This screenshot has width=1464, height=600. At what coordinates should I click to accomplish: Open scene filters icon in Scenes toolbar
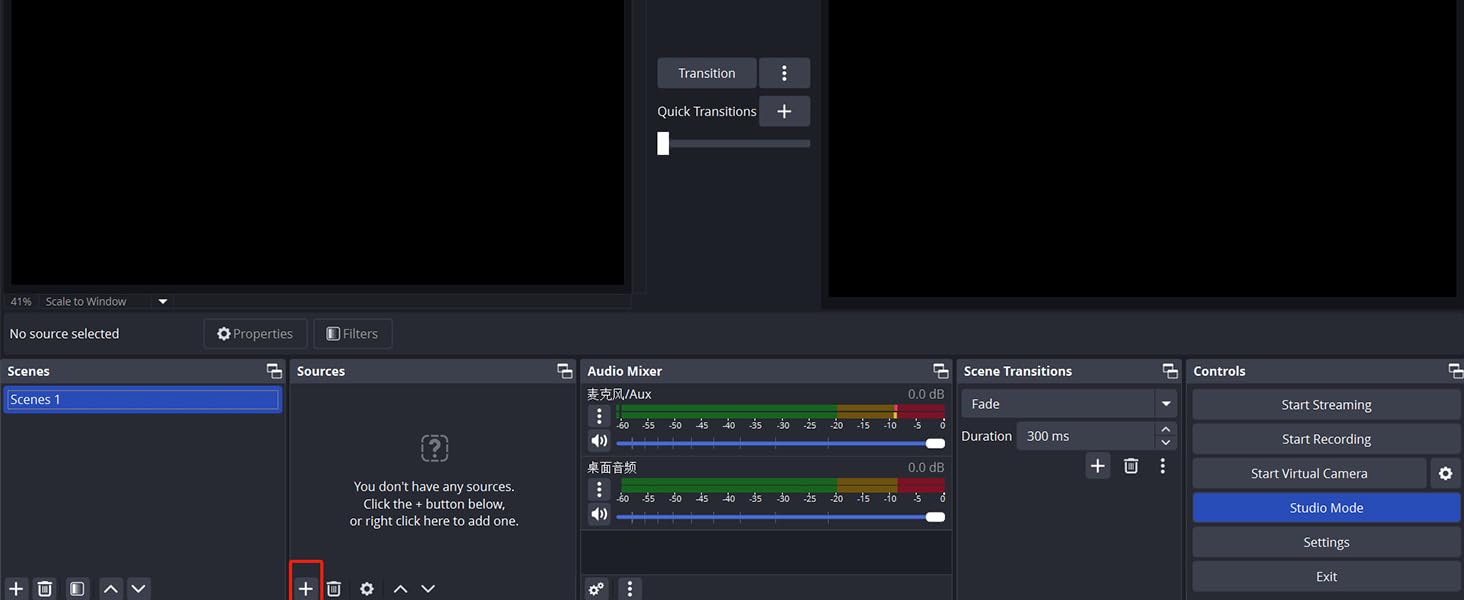point(77,589)
